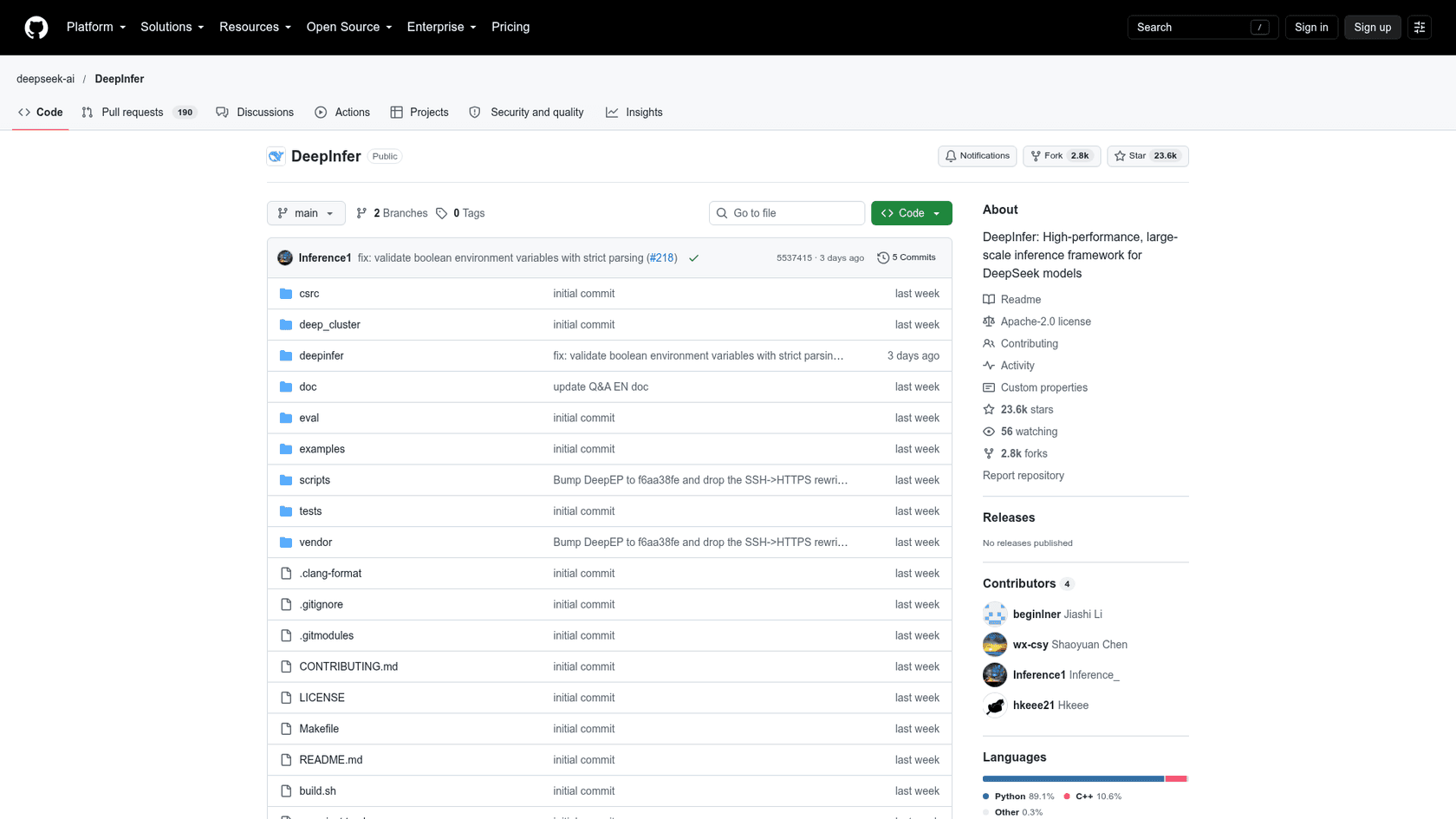Screen dimensions: 1456x819
Task: Click the Apache-2.0 license scale icon
Action: click(x=989, y=322)
